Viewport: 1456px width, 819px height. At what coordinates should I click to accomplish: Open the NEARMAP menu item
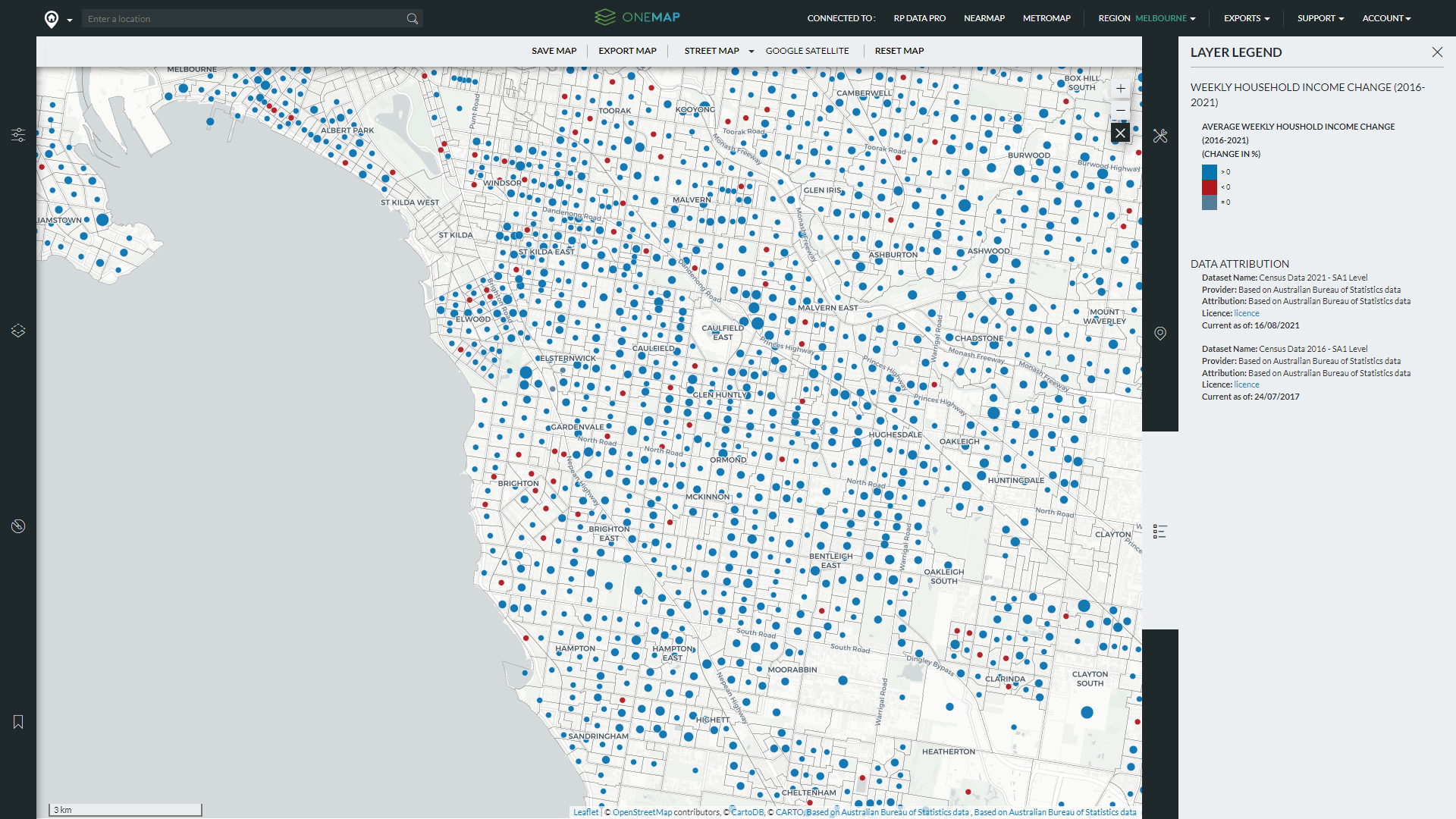984,18
